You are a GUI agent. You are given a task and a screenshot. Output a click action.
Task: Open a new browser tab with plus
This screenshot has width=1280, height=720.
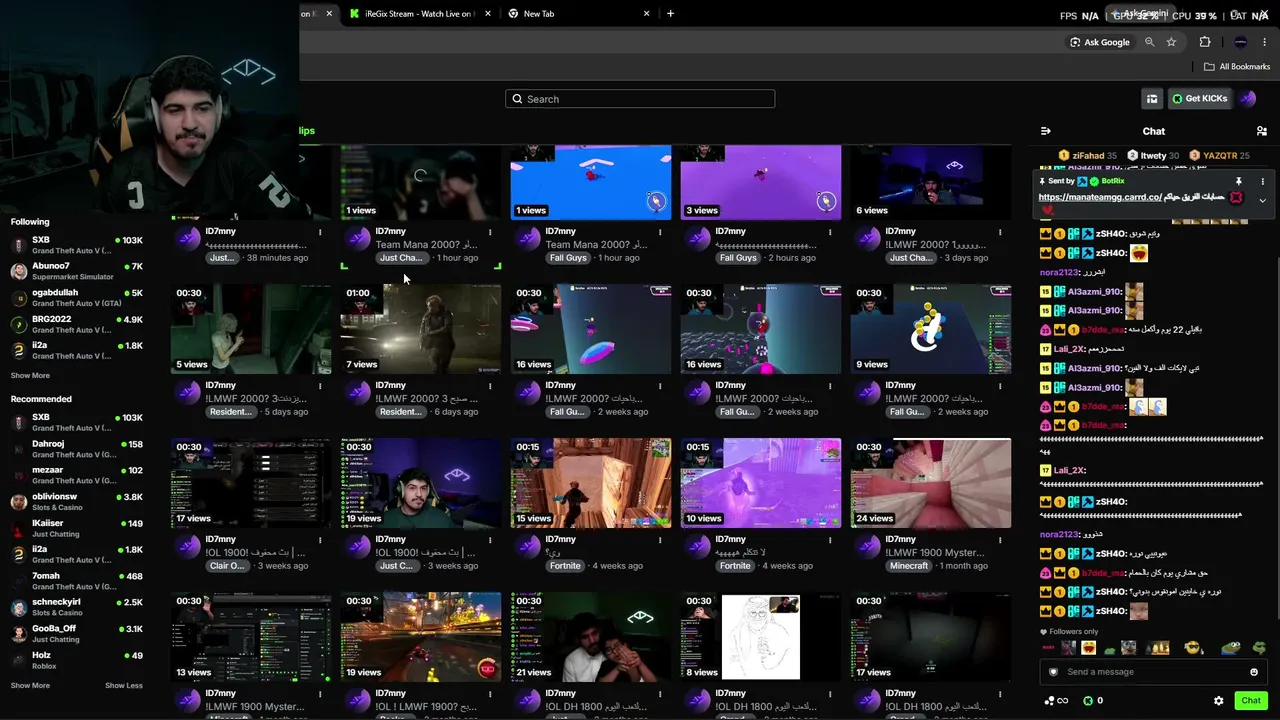pyautogui.click(x=670, y=14)
